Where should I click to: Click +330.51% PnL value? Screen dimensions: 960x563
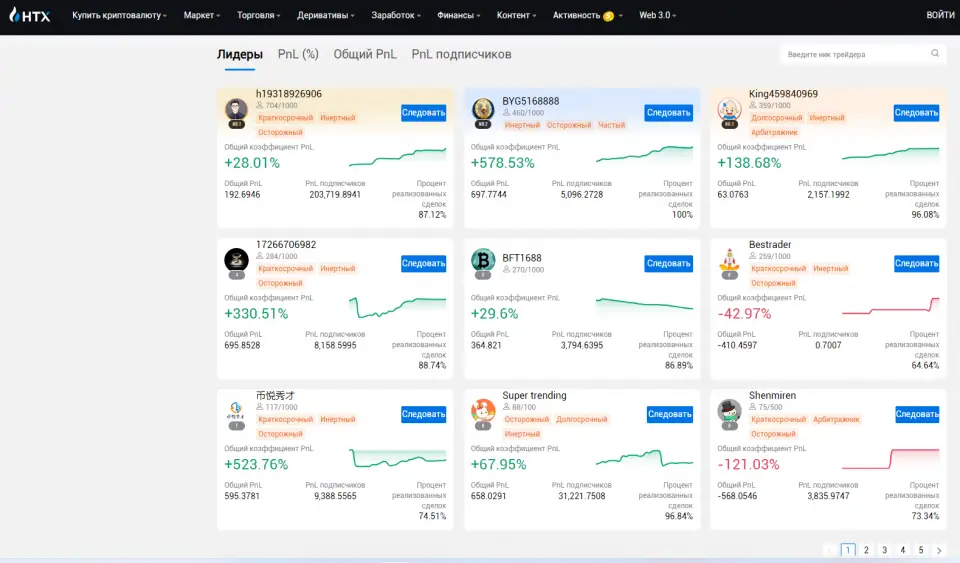pyautogui.click(x=256, y=313)
